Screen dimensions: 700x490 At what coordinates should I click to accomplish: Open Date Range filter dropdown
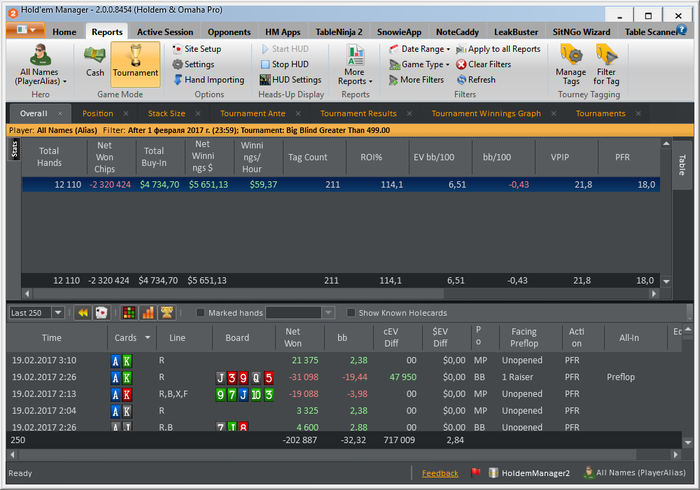coord(419,49)
